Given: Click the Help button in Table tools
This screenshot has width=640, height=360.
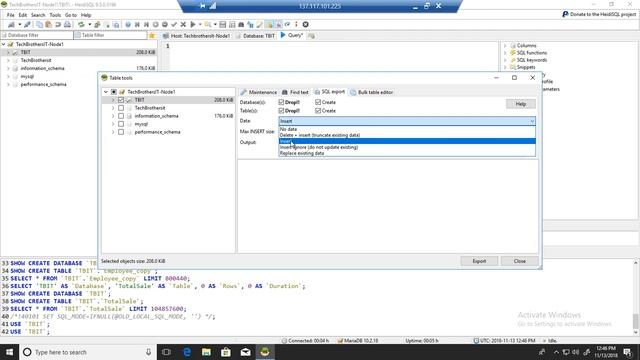Looking at the screenshot, I should (x=520, y=104).
